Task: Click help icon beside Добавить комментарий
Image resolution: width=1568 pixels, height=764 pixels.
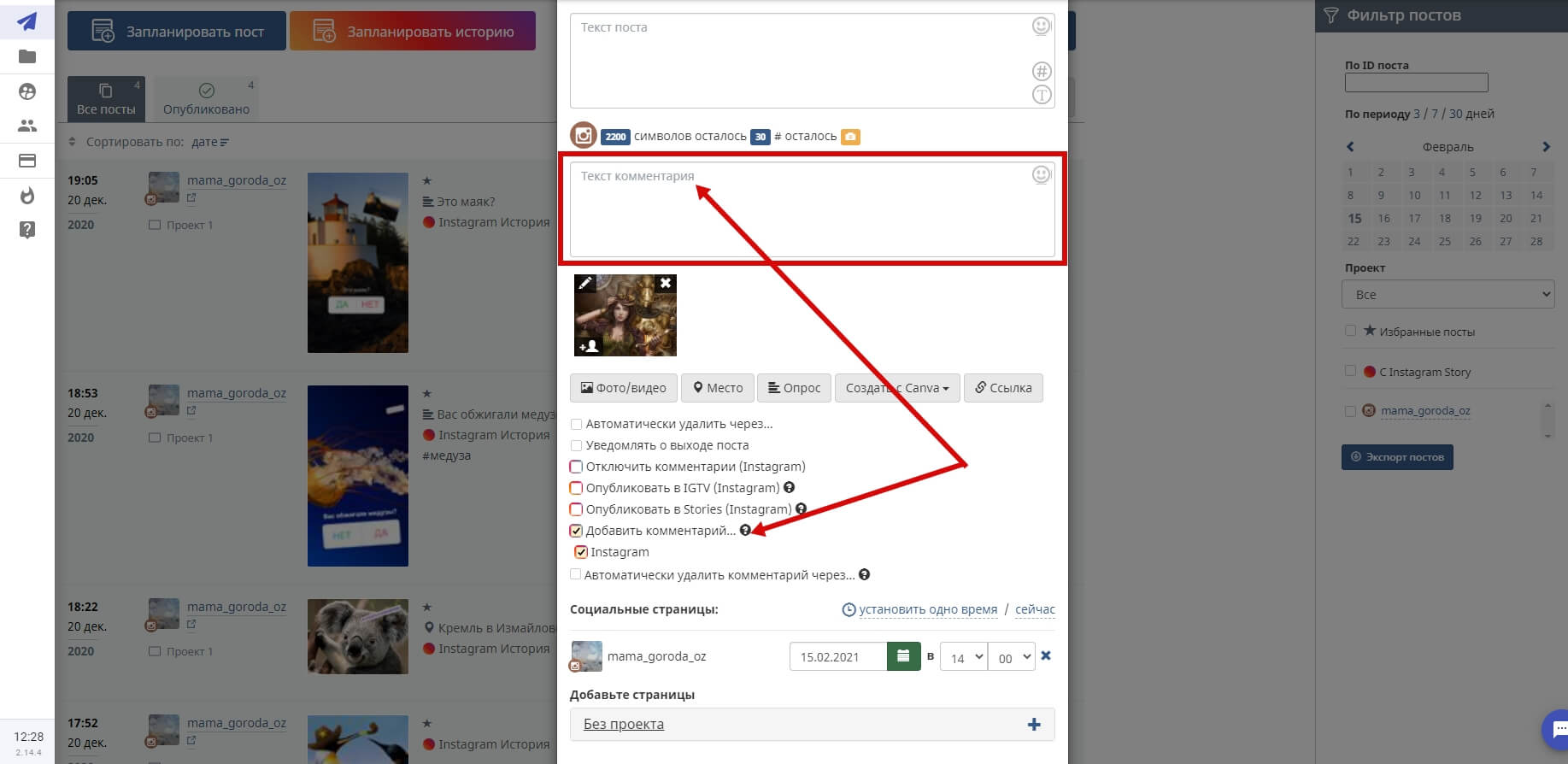Action: (745, 530)
